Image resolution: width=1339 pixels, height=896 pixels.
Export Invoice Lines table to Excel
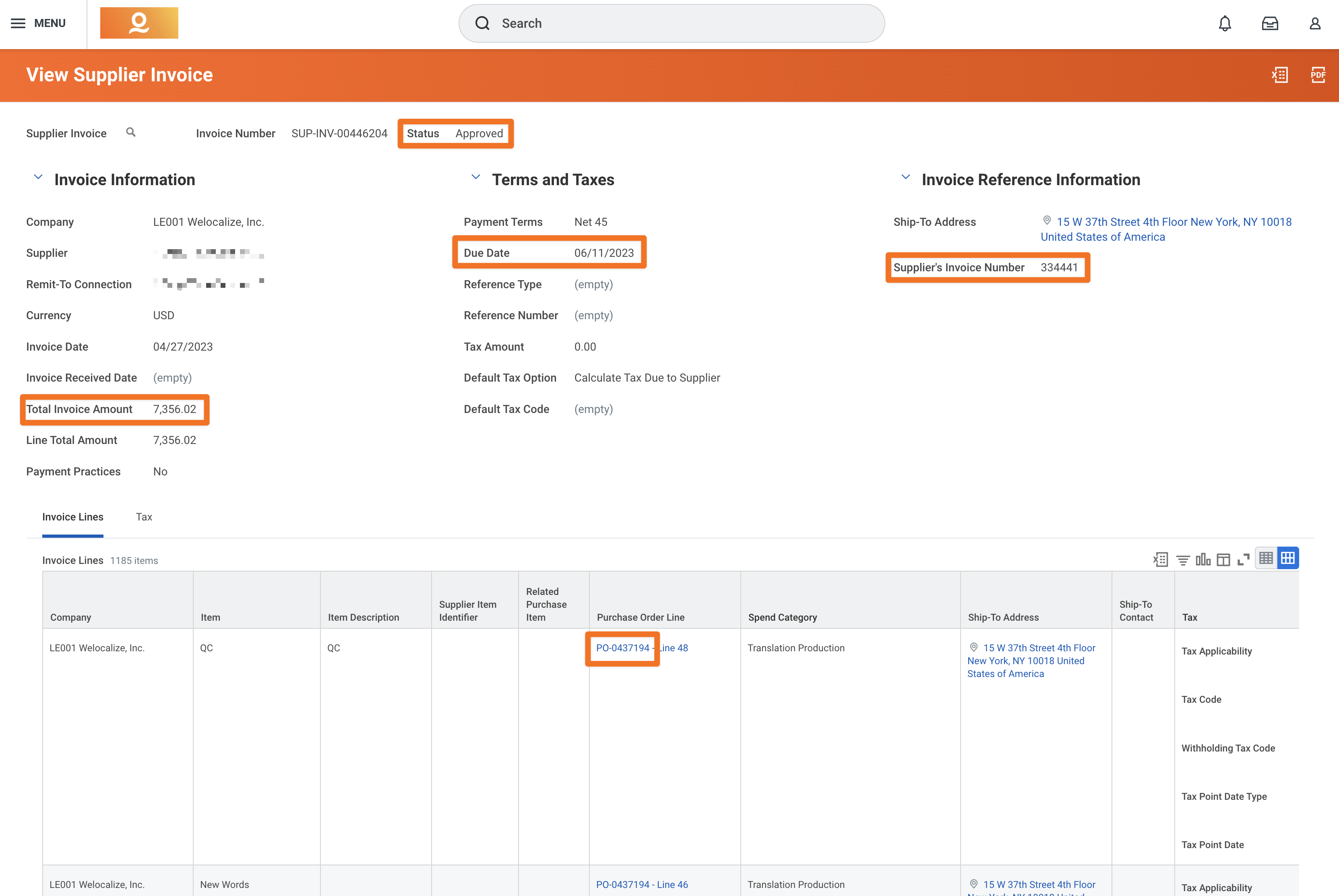click(1161, 559)
